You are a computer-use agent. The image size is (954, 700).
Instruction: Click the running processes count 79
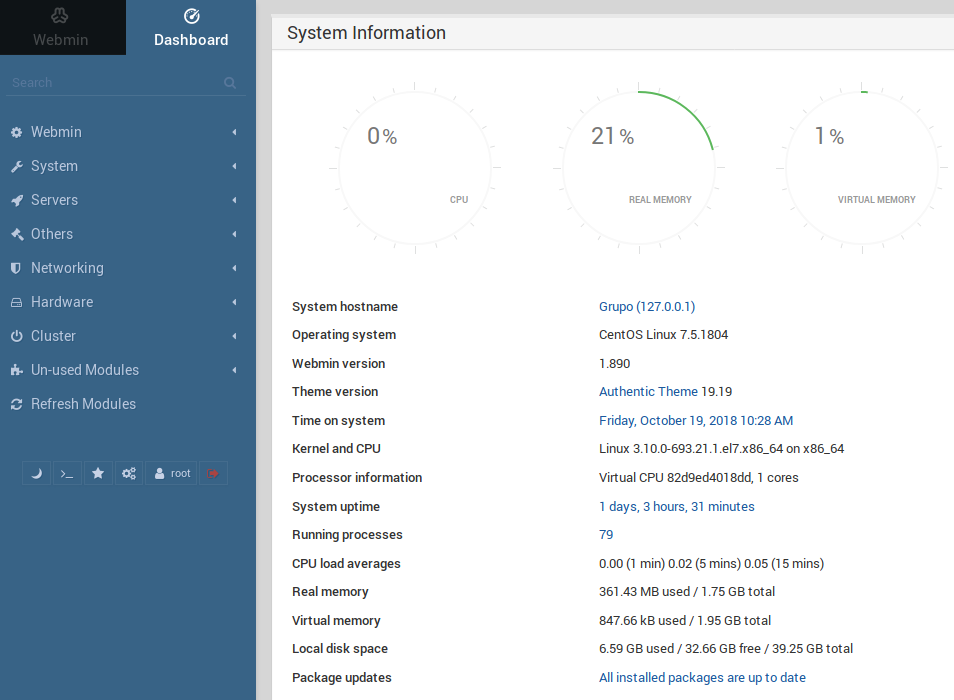[x=606, y=535]
